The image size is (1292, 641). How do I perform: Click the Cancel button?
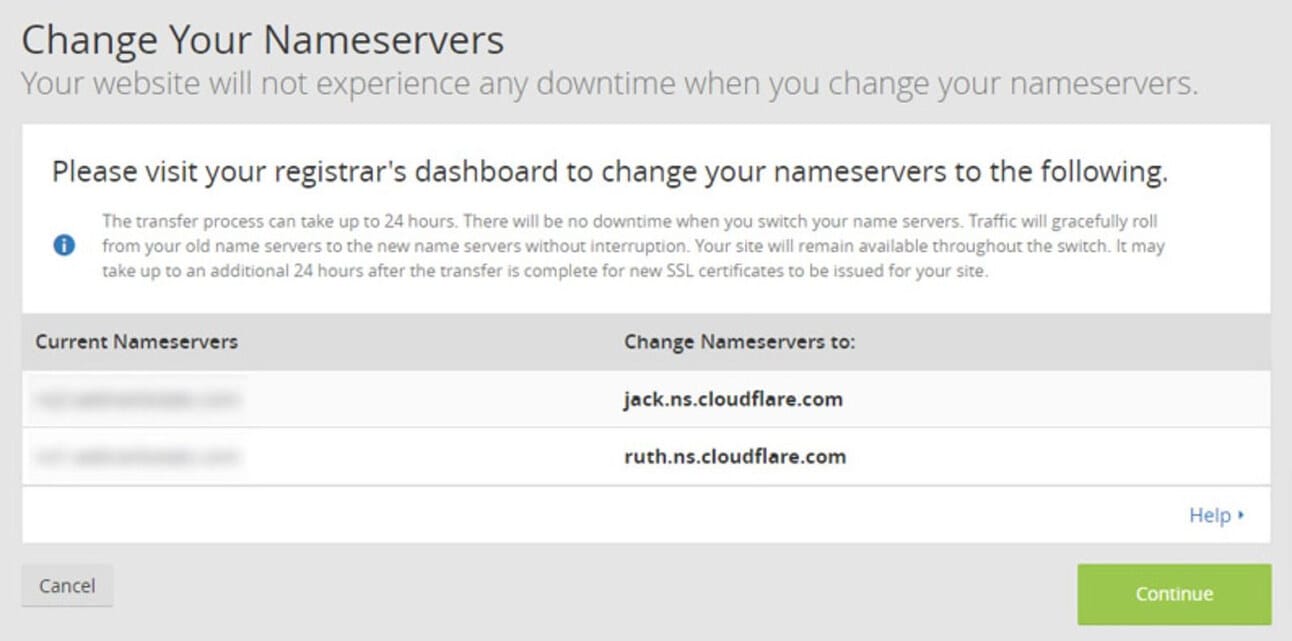[67, 586]
